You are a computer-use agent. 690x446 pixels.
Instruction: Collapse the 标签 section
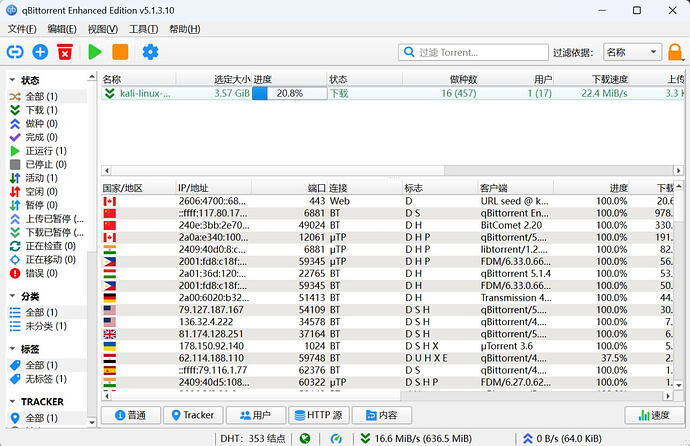pyautogui.click(x=12, y=349)
